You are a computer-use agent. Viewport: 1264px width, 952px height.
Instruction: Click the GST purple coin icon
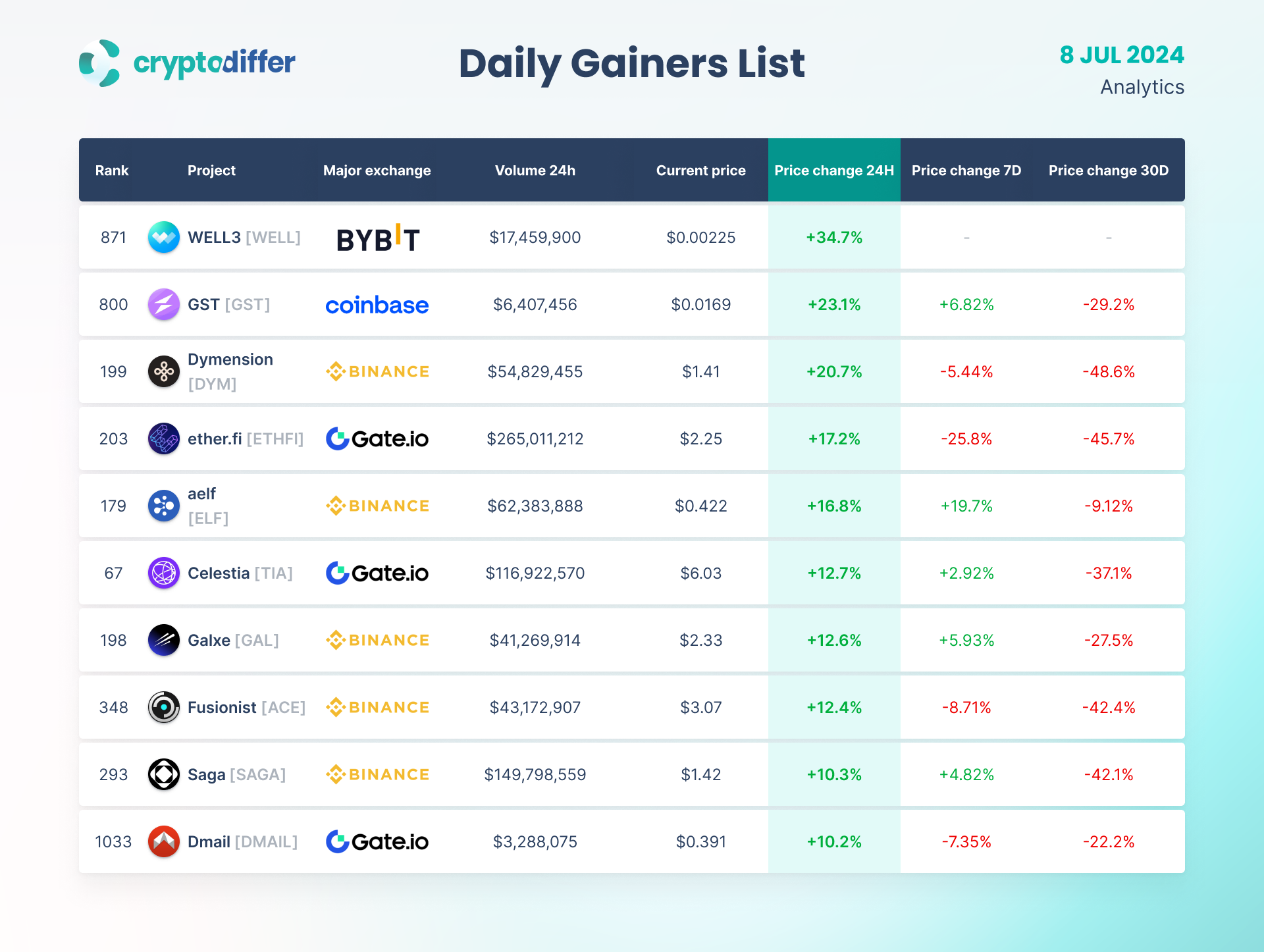click(x=163, y=304)
